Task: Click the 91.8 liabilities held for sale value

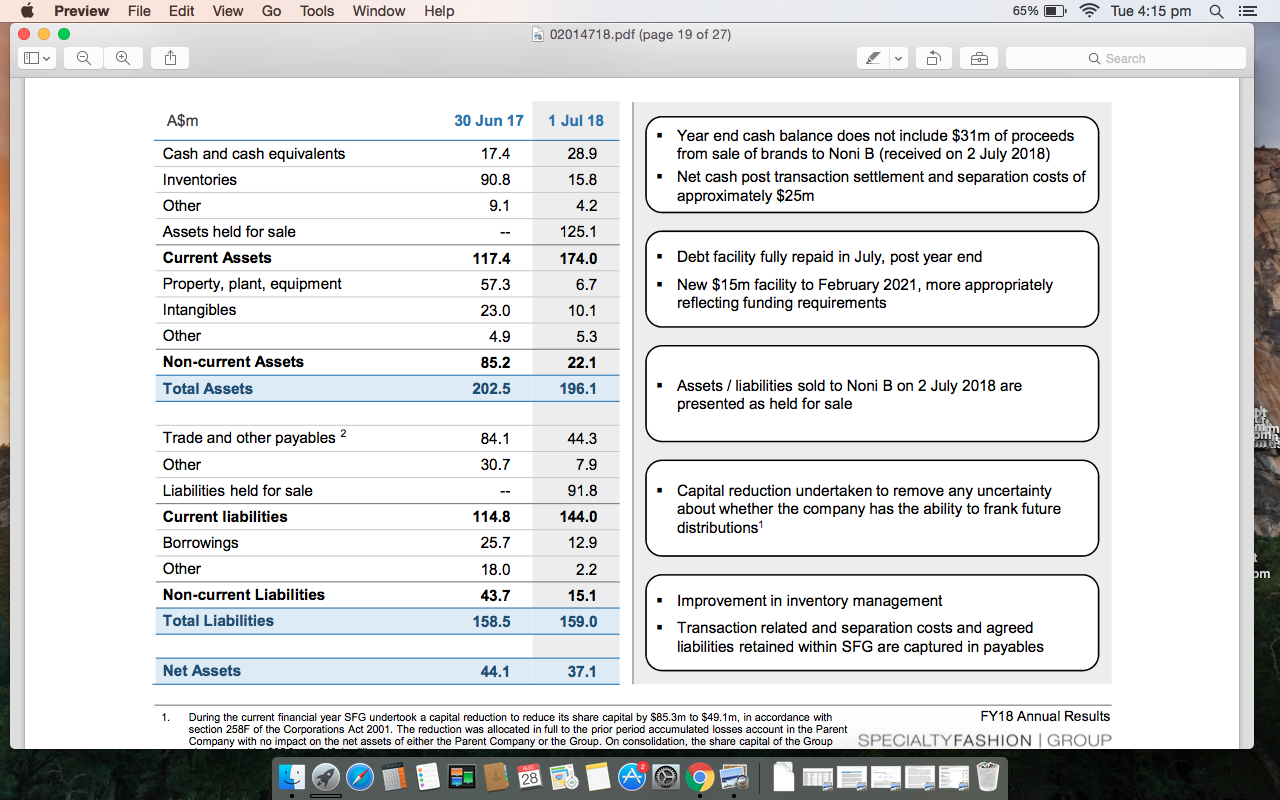Action: [x=582, y=491]
